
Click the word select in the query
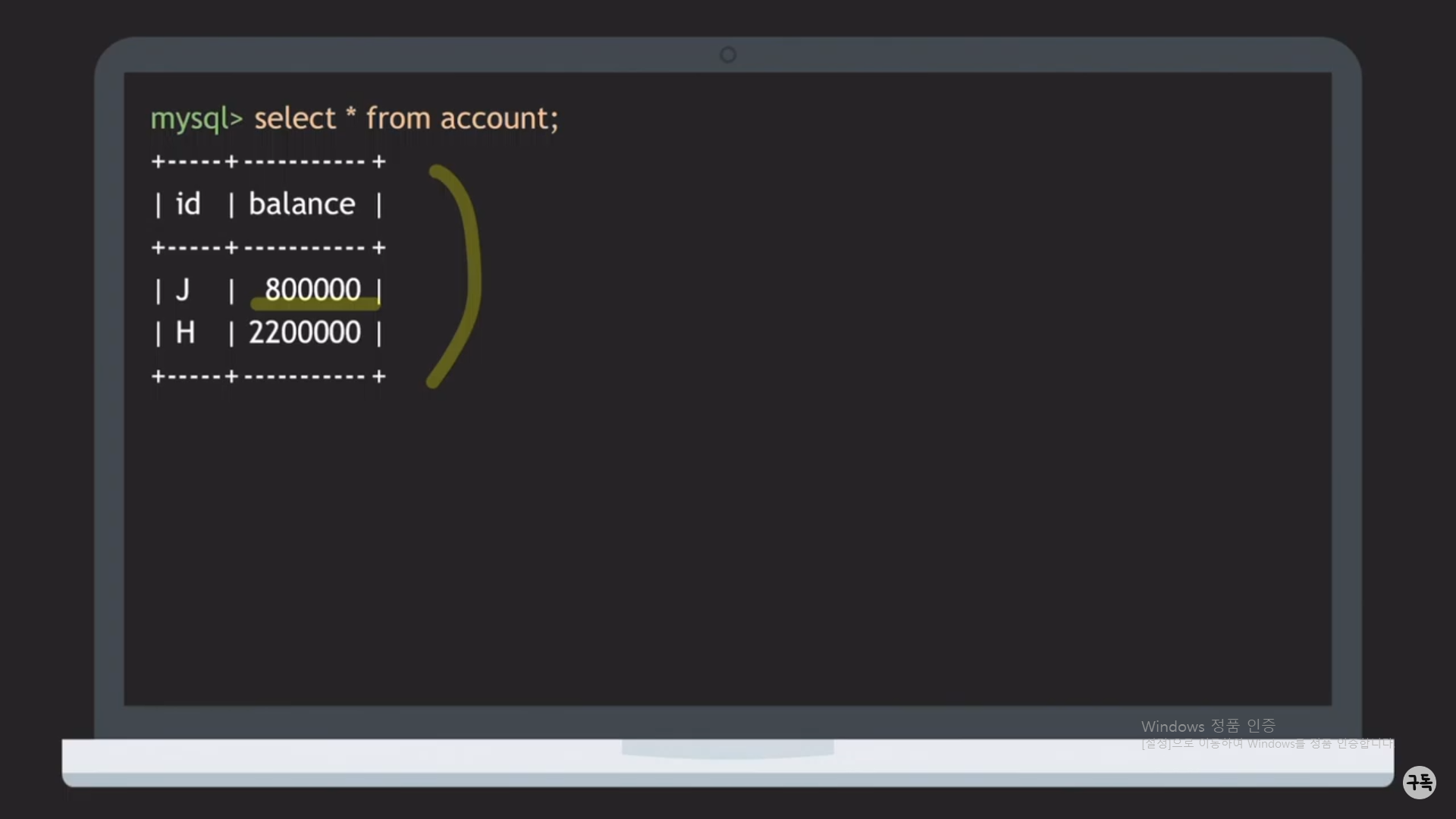[x=294, y=119]
